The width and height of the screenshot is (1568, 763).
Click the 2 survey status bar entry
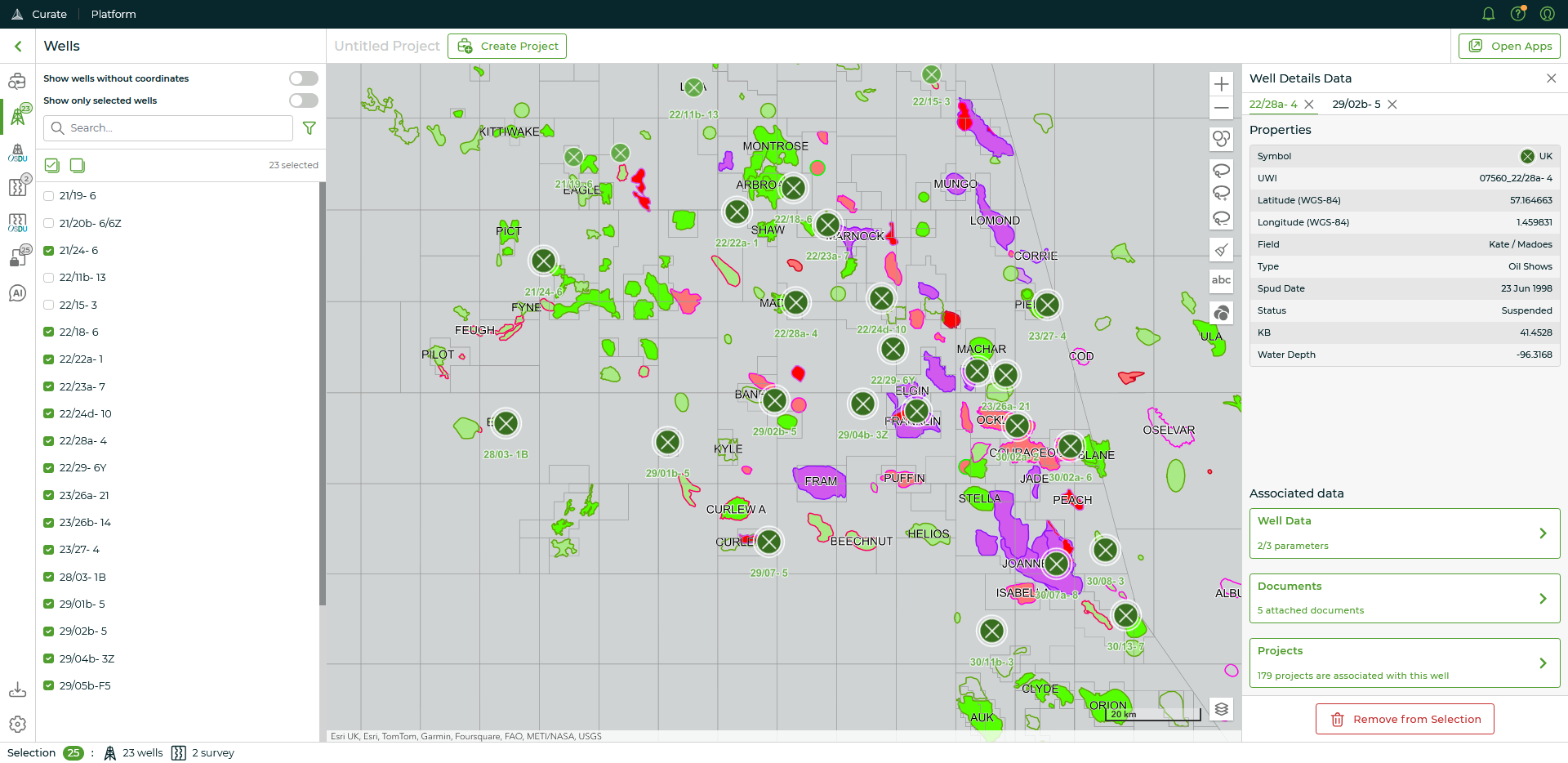[x=203, y=753]
